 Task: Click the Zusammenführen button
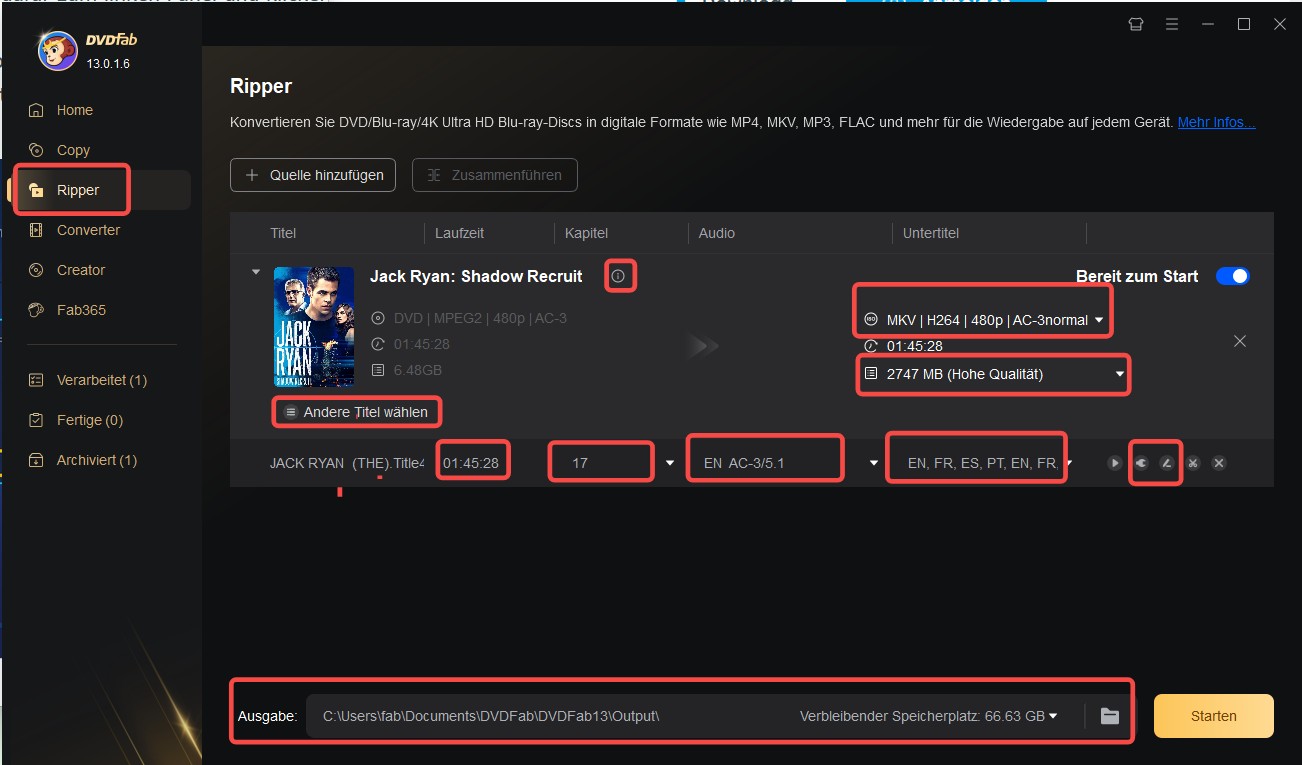click(494, 175)
